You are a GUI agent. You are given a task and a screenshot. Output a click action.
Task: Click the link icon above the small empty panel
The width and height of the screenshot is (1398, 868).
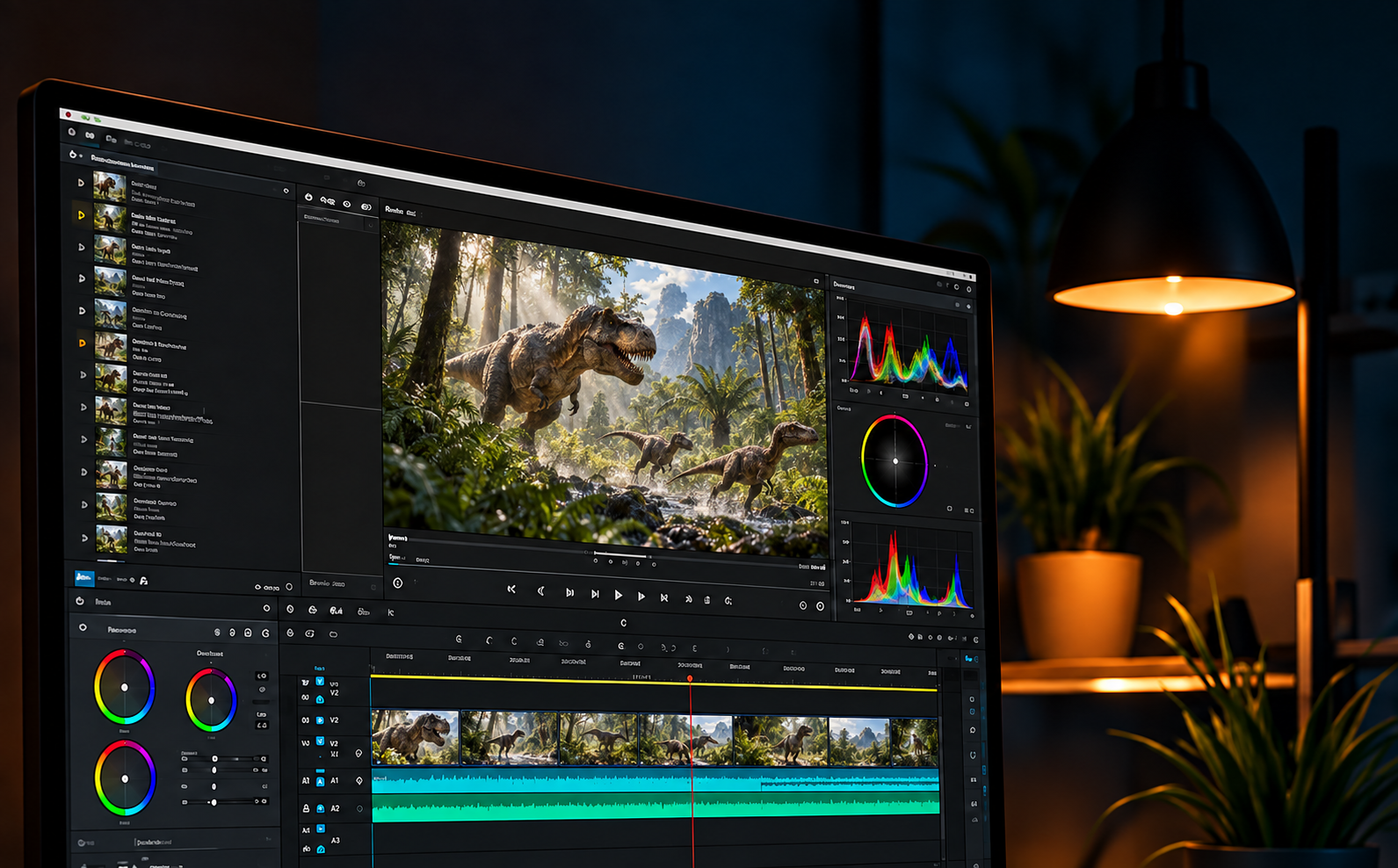[x=328, y=201]
